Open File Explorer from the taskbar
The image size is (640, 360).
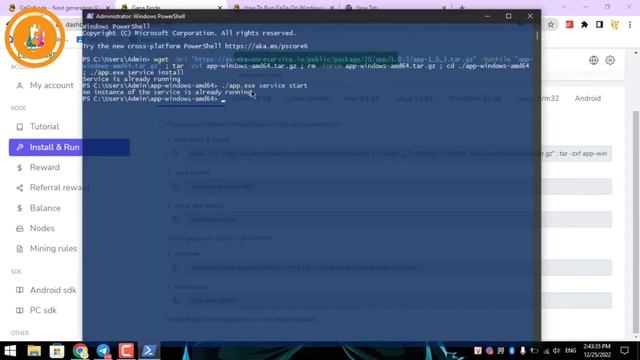34,351
